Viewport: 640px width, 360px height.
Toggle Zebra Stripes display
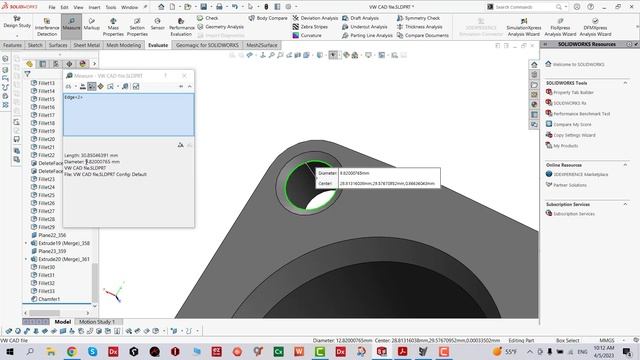coord(310,27)
